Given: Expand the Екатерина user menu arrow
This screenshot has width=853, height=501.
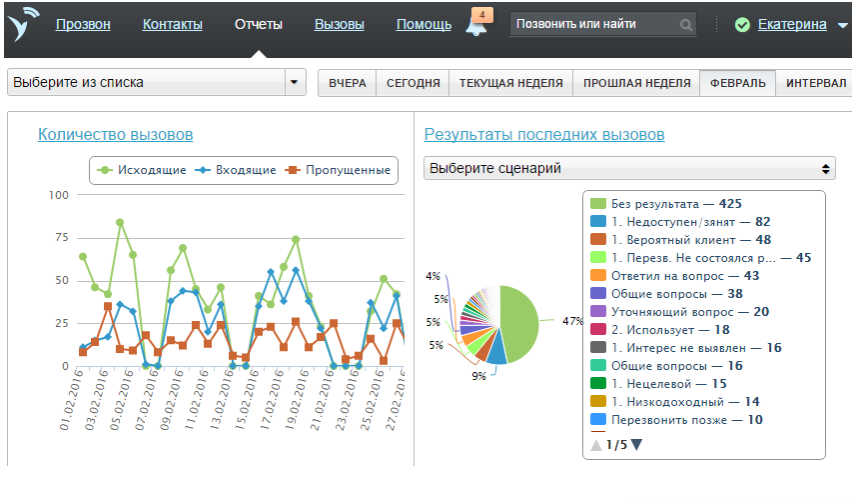Looking at the screenshot, I should click(843, 25).
